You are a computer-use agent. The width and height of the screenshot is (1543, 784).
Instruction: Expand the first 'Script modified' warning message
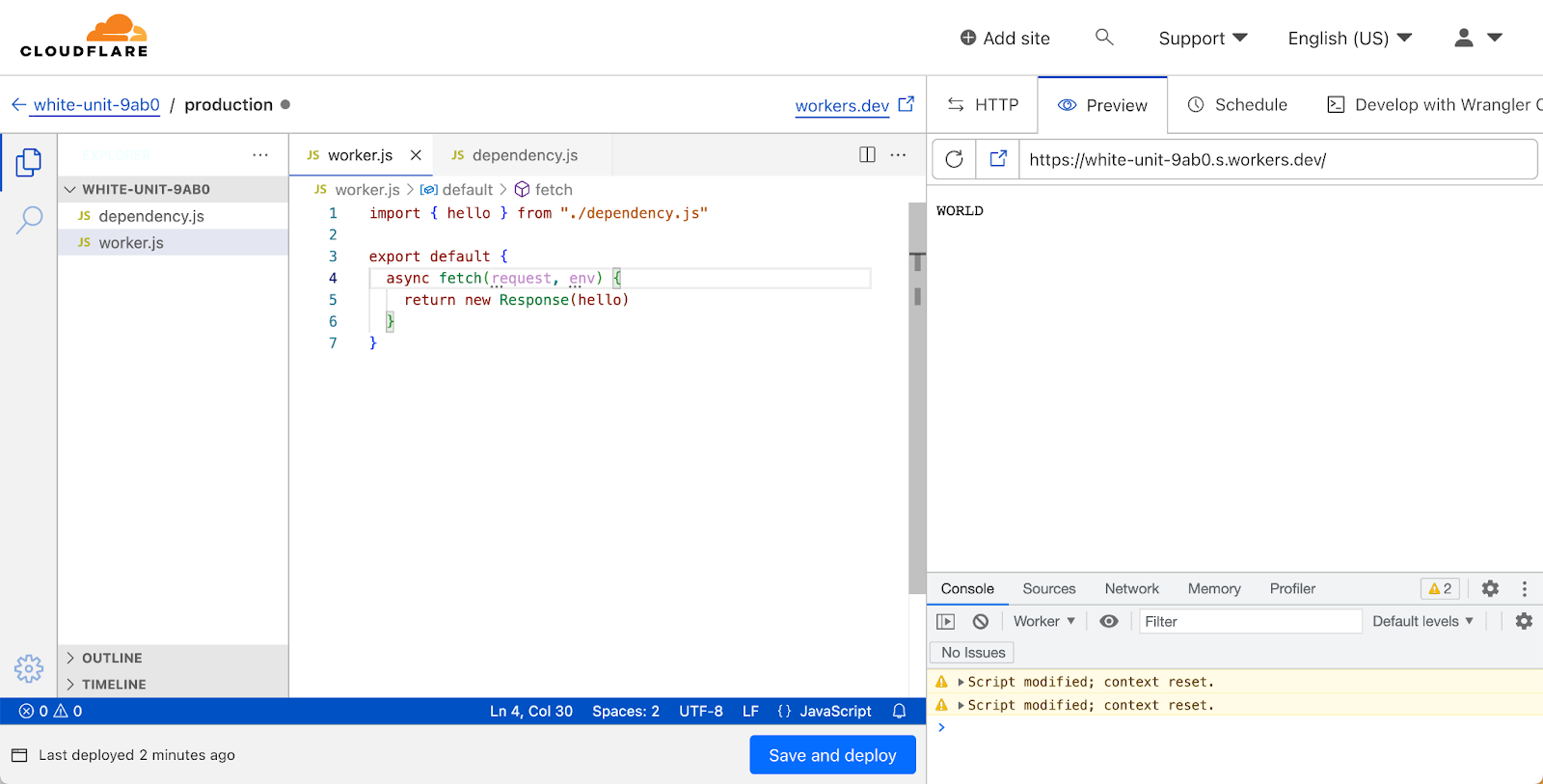961,682
